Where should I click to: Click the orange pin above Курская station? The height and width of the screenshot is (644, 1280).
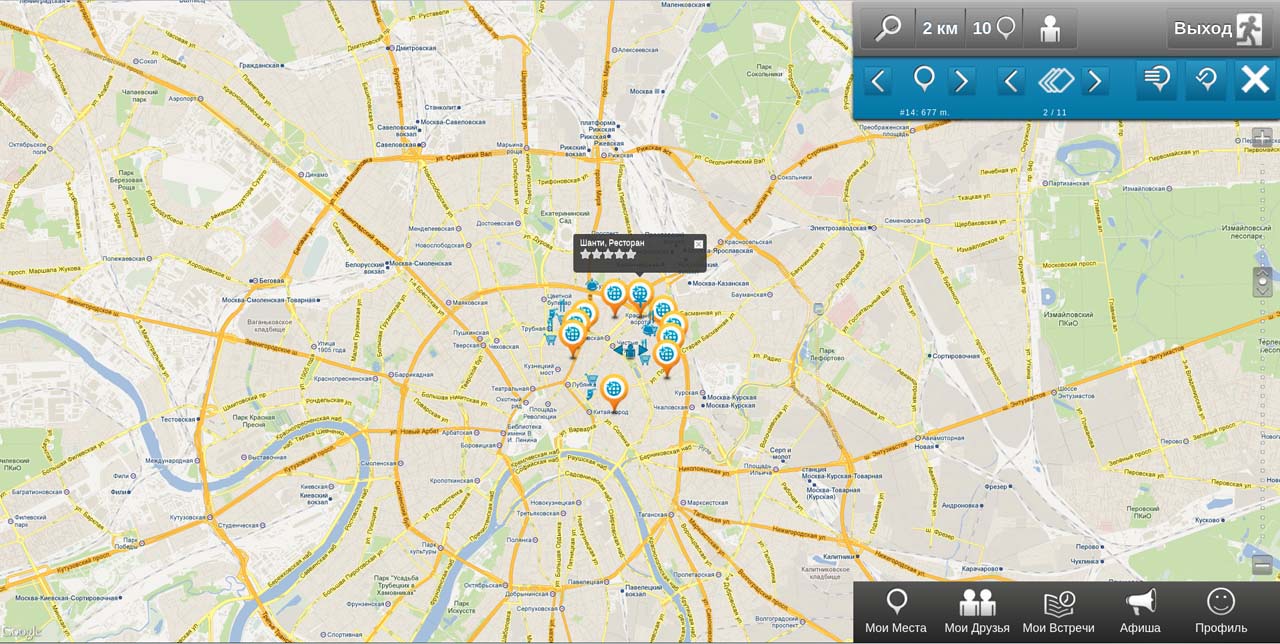[667, 358]
